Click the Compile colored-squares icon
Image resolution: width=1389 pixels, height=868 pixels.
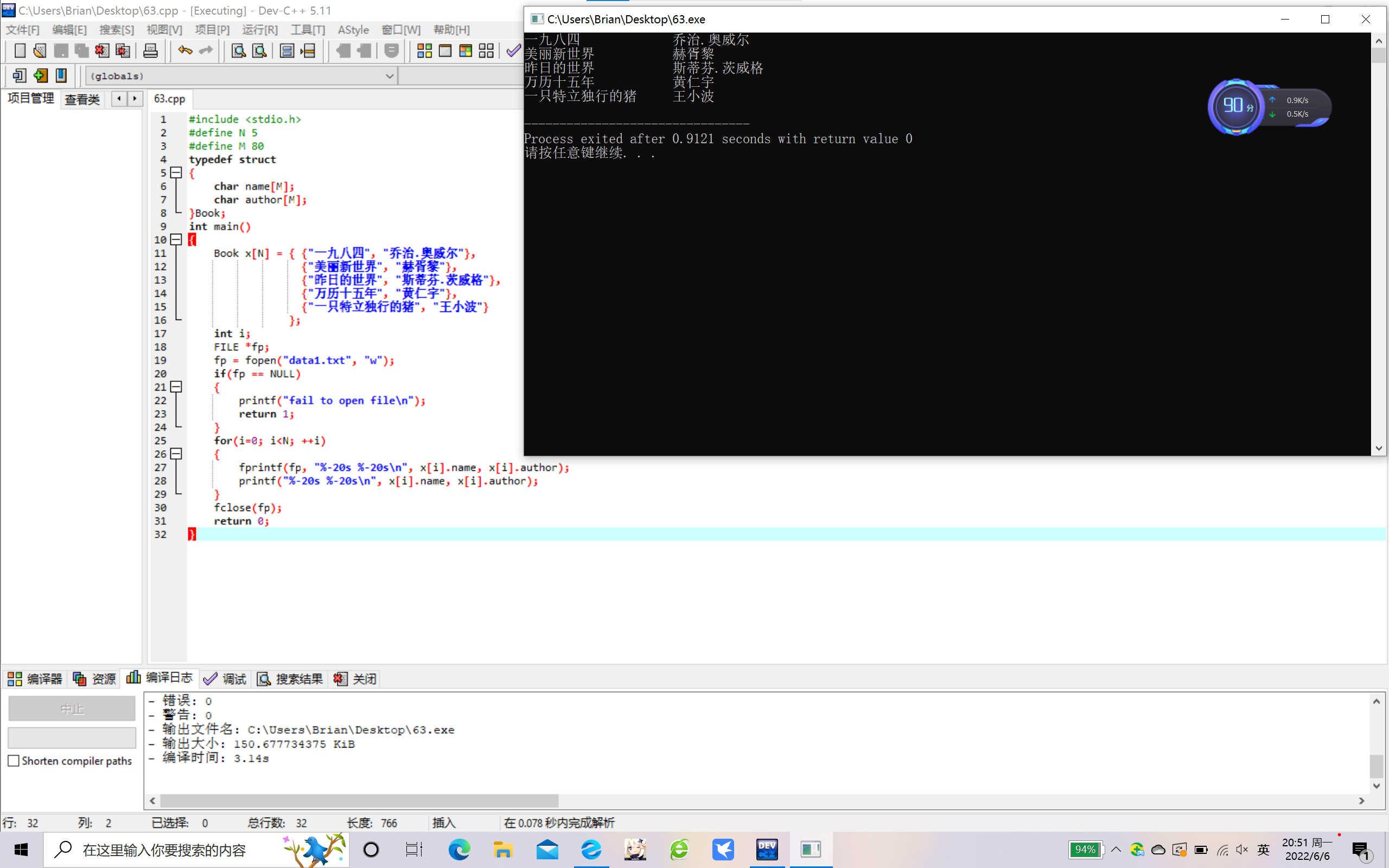424,51
